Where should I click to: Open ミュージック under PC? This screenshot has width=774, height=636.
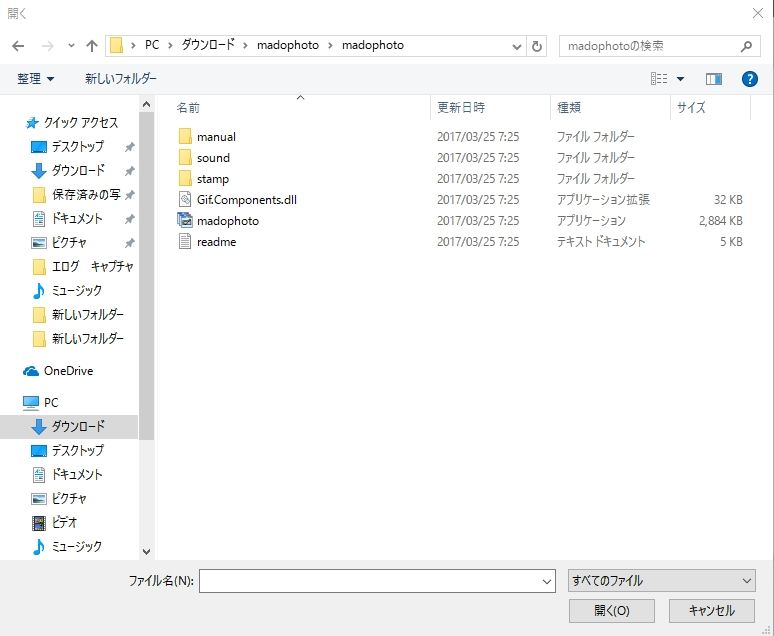point(77,547)
